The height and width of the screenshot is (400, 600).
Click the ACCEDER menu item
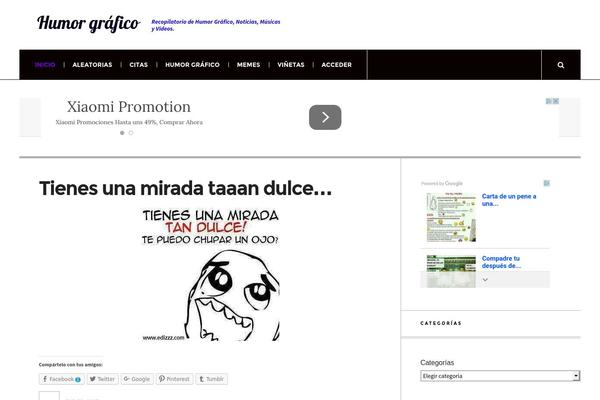[x=336, y=65]
